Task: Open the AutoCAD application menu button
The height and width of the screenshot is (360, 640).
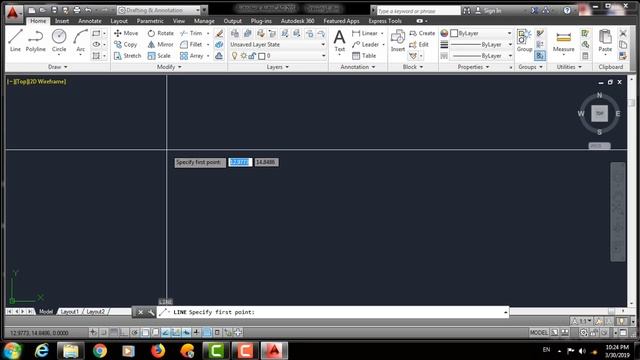Action: (13, 13)
